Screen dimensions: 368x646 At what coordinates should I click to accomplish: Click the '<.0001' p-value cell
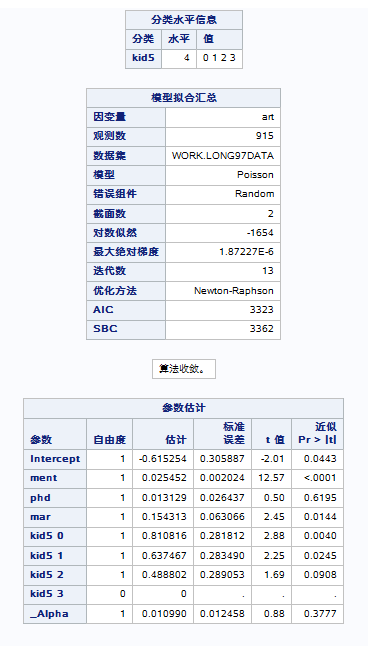(320, 478)
